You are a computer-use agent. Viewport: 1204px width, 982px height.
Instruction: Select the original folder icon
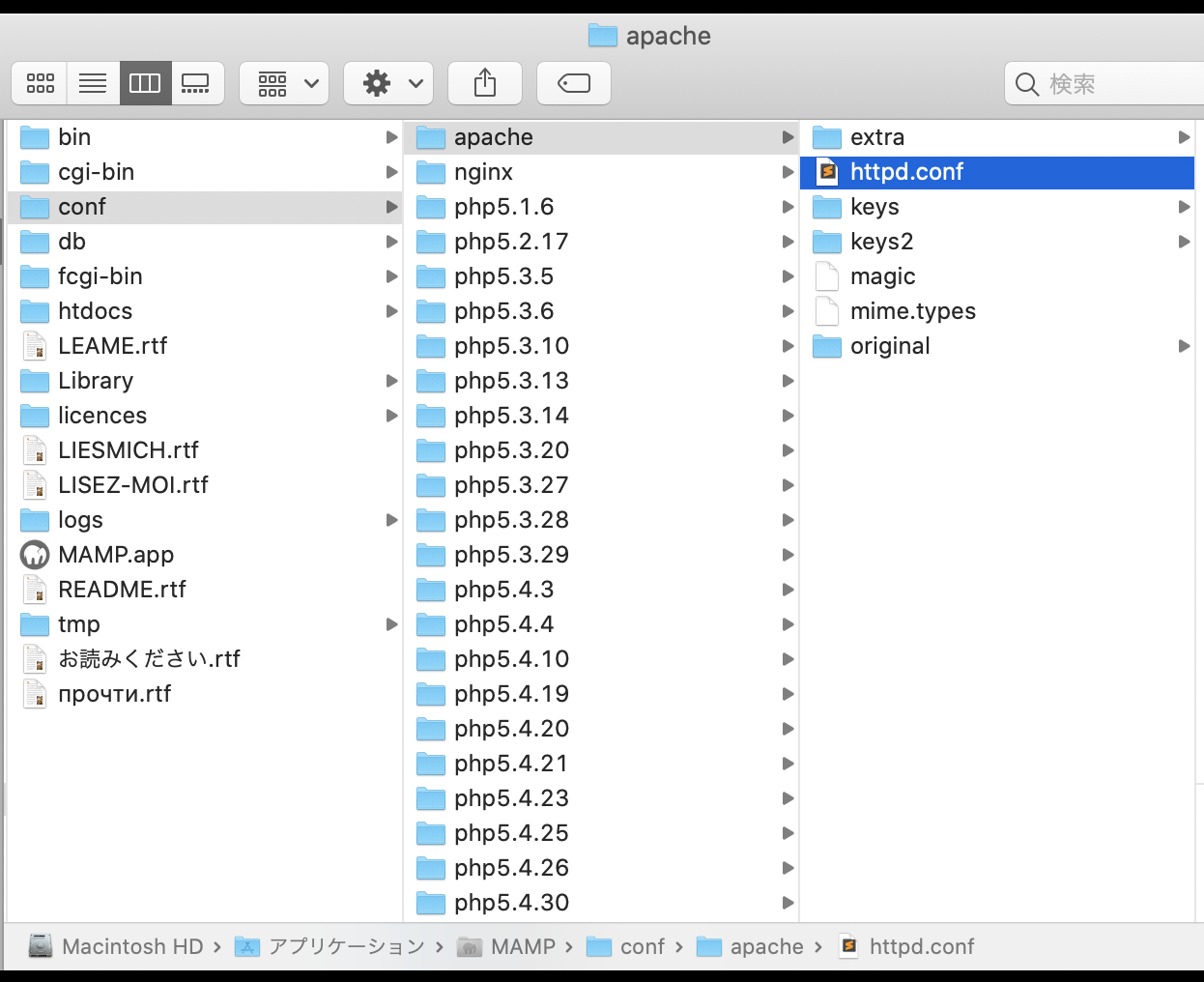coord(827,346)
